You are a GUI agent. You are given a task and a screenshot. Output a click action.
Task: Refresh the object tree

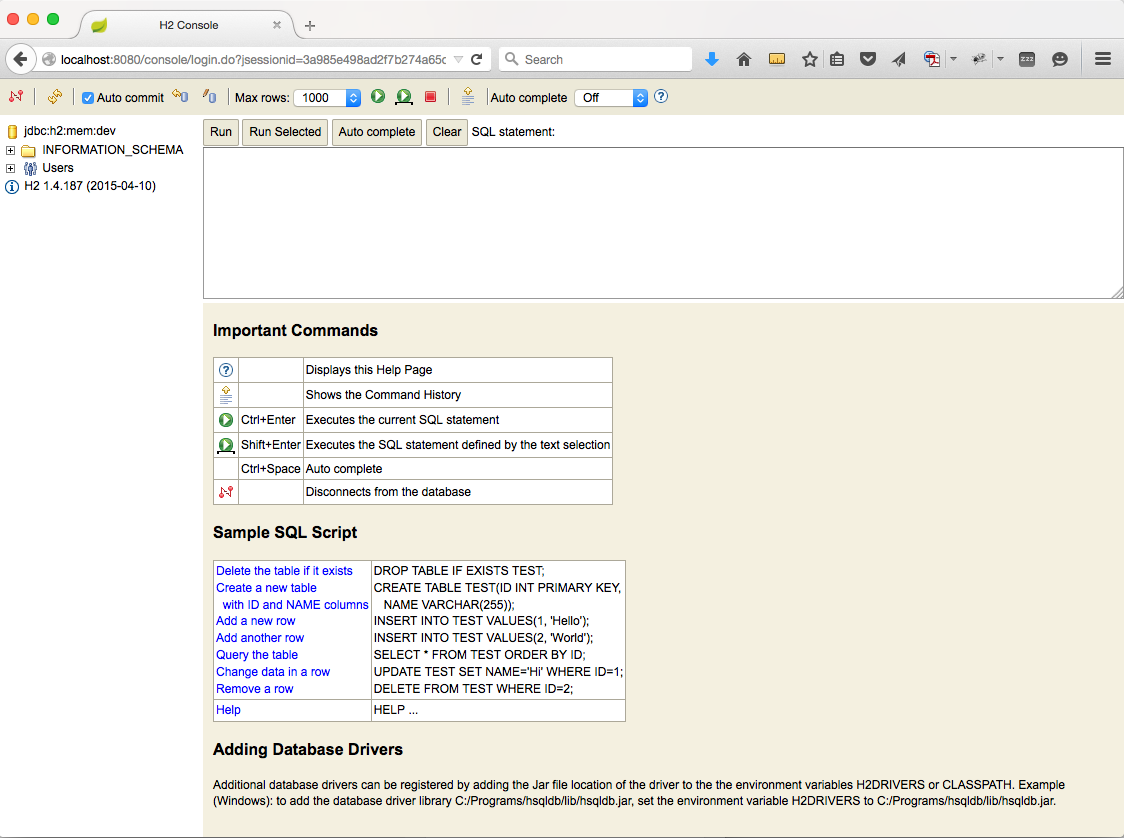(55, 96)
